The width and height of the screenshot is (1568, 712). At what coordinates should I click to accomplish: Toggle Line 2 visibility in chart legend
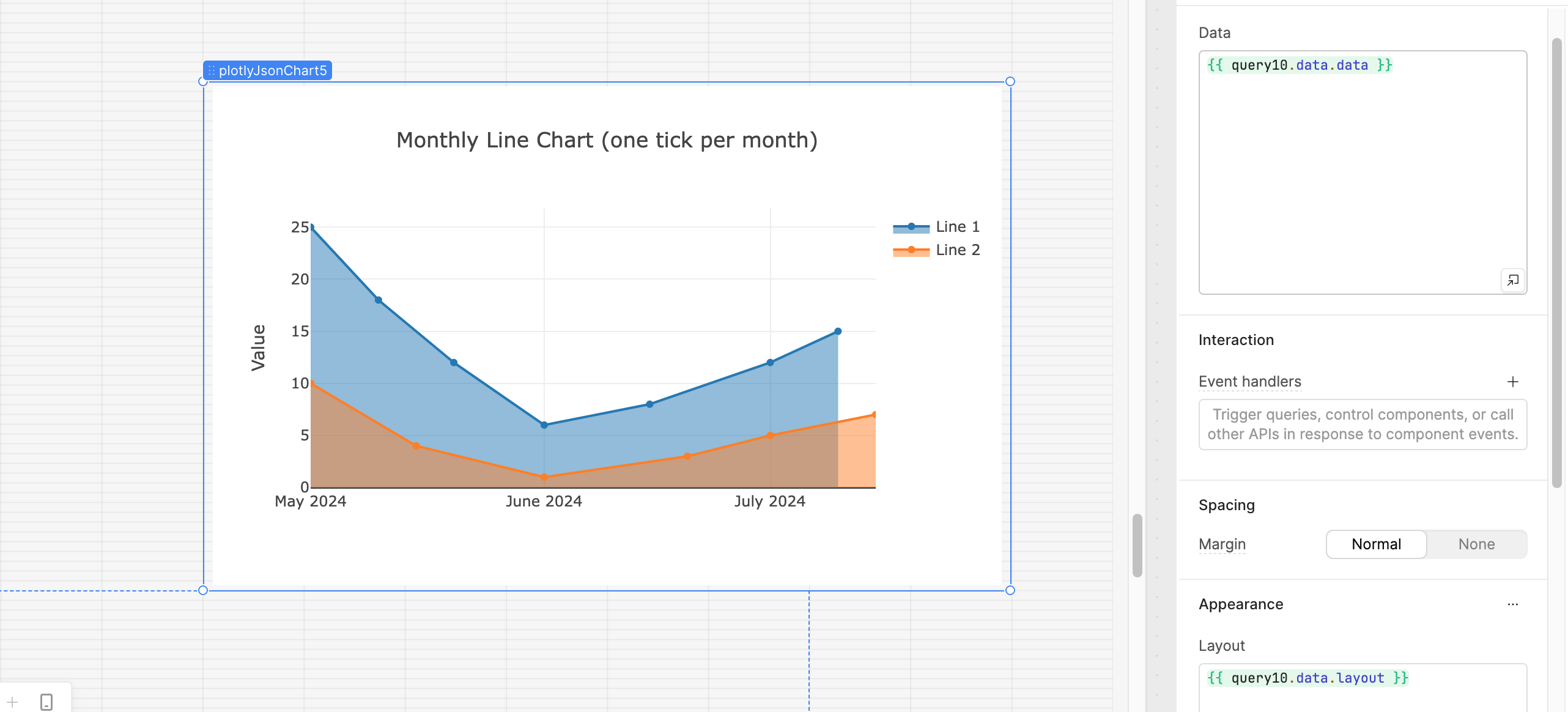point(957,250)
